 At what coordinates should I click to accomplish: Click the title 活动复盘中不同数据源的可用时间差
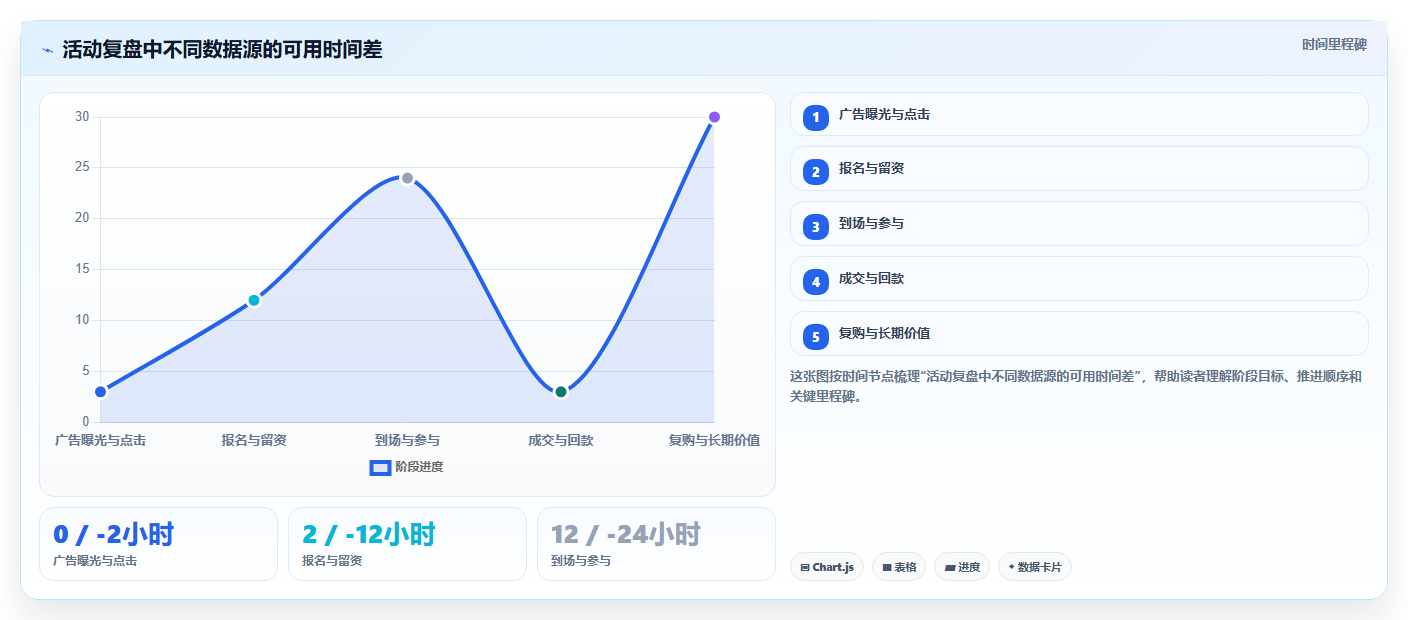coord(222,49)
